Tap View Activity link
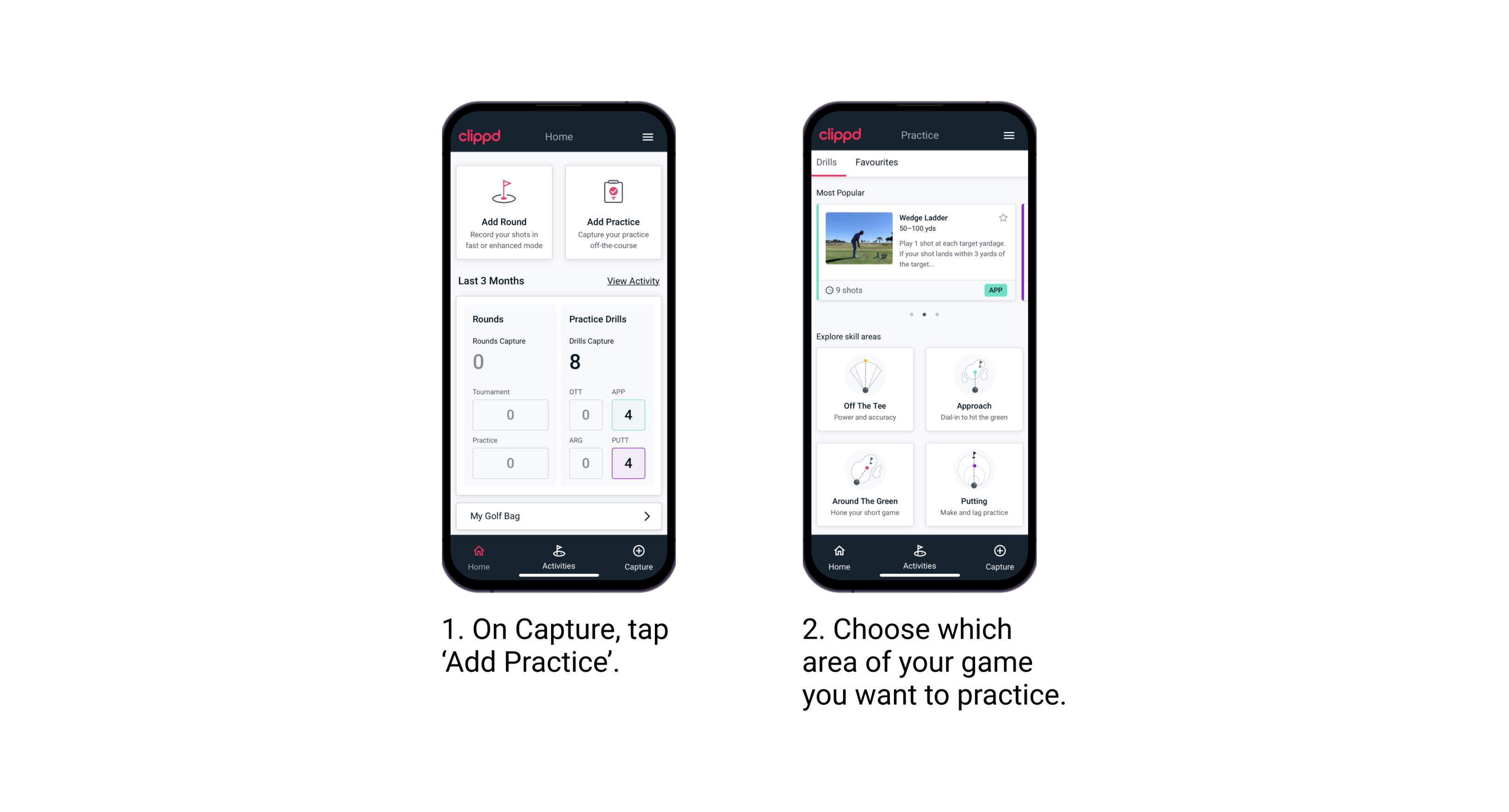This screenshot has height=812, width=1509. (x=631, y=280)
